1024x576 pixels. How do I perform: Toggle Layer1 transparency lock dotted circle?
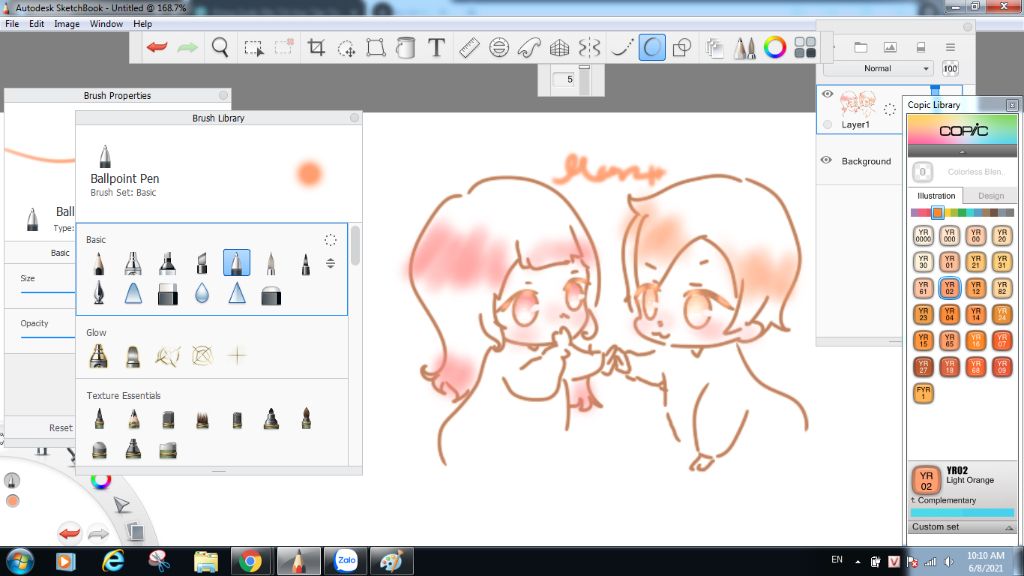889,110
